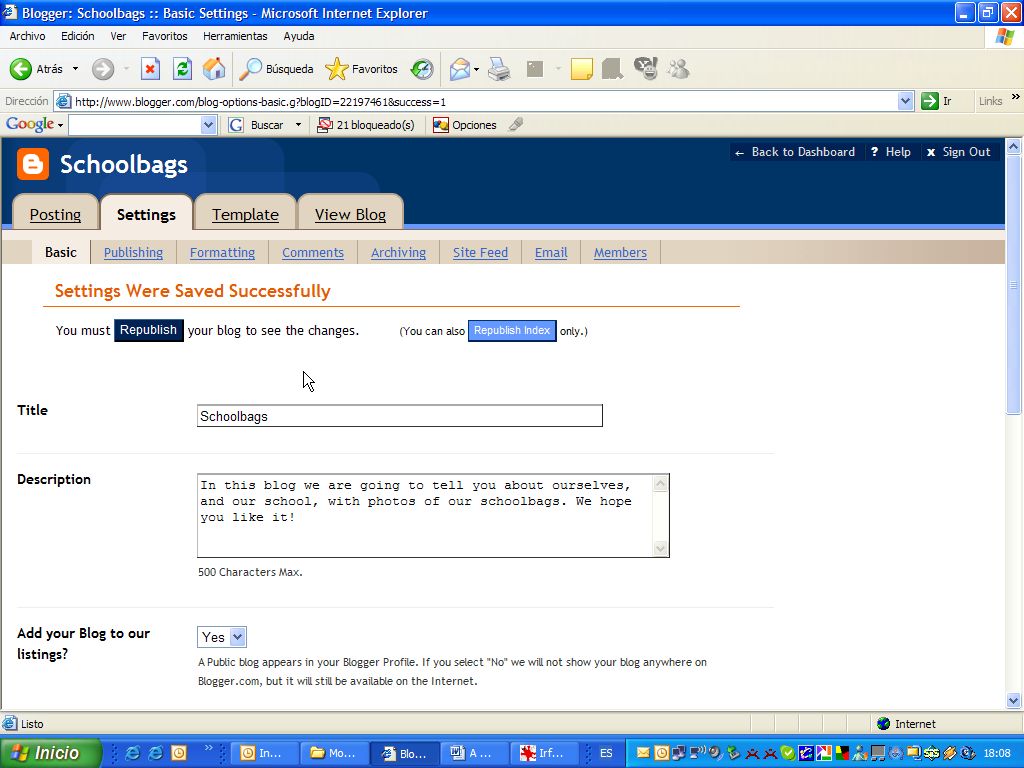The height and width of the screenshot is (768, 1024).
Task: Open Búsqueda search magnifier
Action: (x=250, y=69)
